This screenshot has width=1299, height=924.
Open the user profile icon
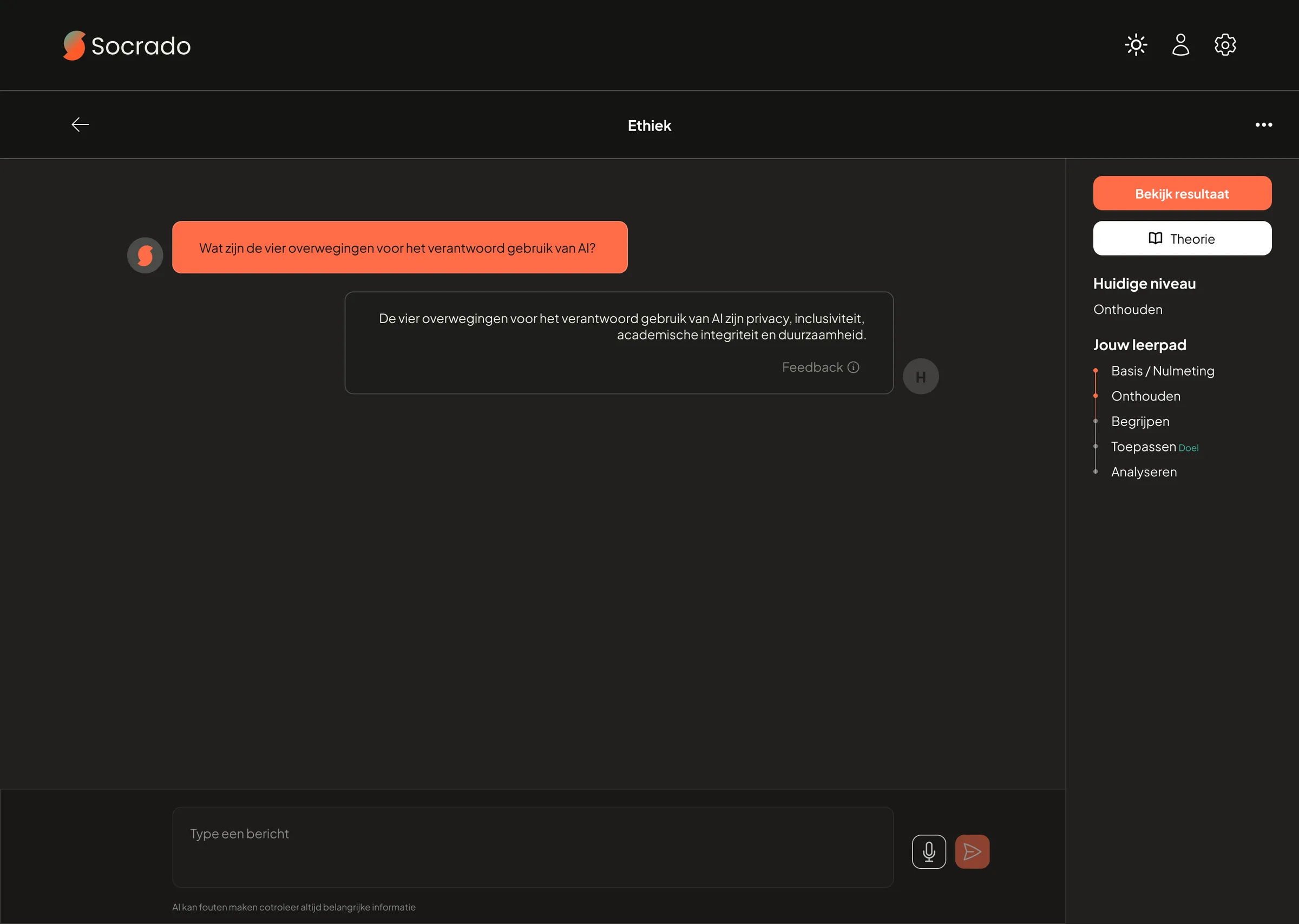(1180, 44)
